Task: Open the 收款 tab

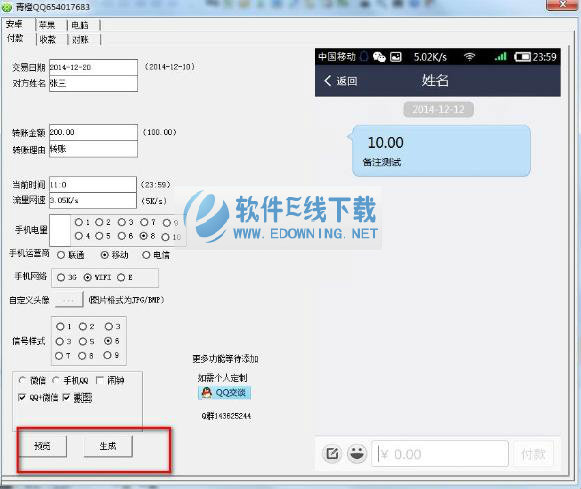Action: [x=48, y=39]
